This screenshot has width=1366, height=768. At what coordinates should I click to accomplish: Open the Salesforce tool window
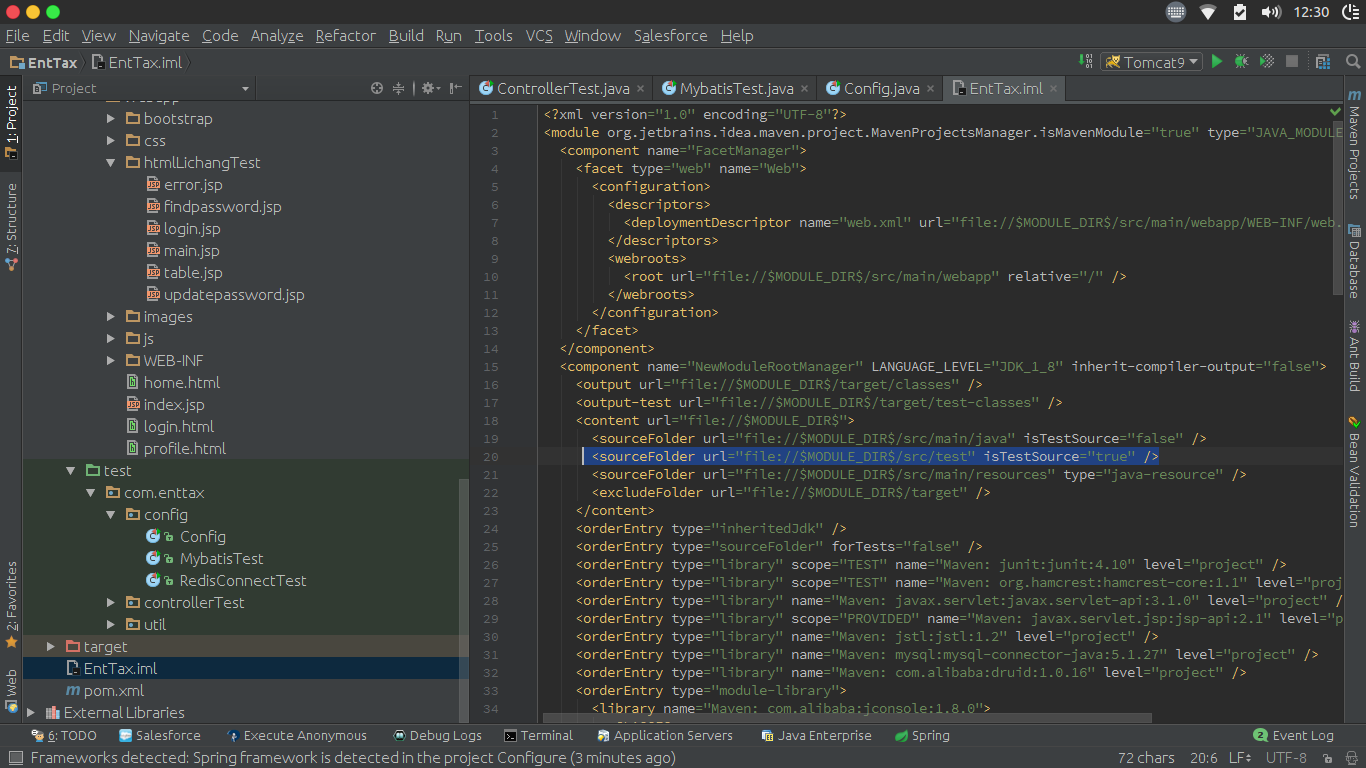pos(159,735)
